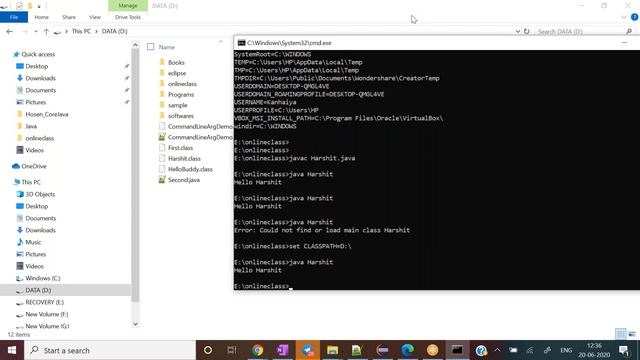Select the softwares folder

coord(181,116)
